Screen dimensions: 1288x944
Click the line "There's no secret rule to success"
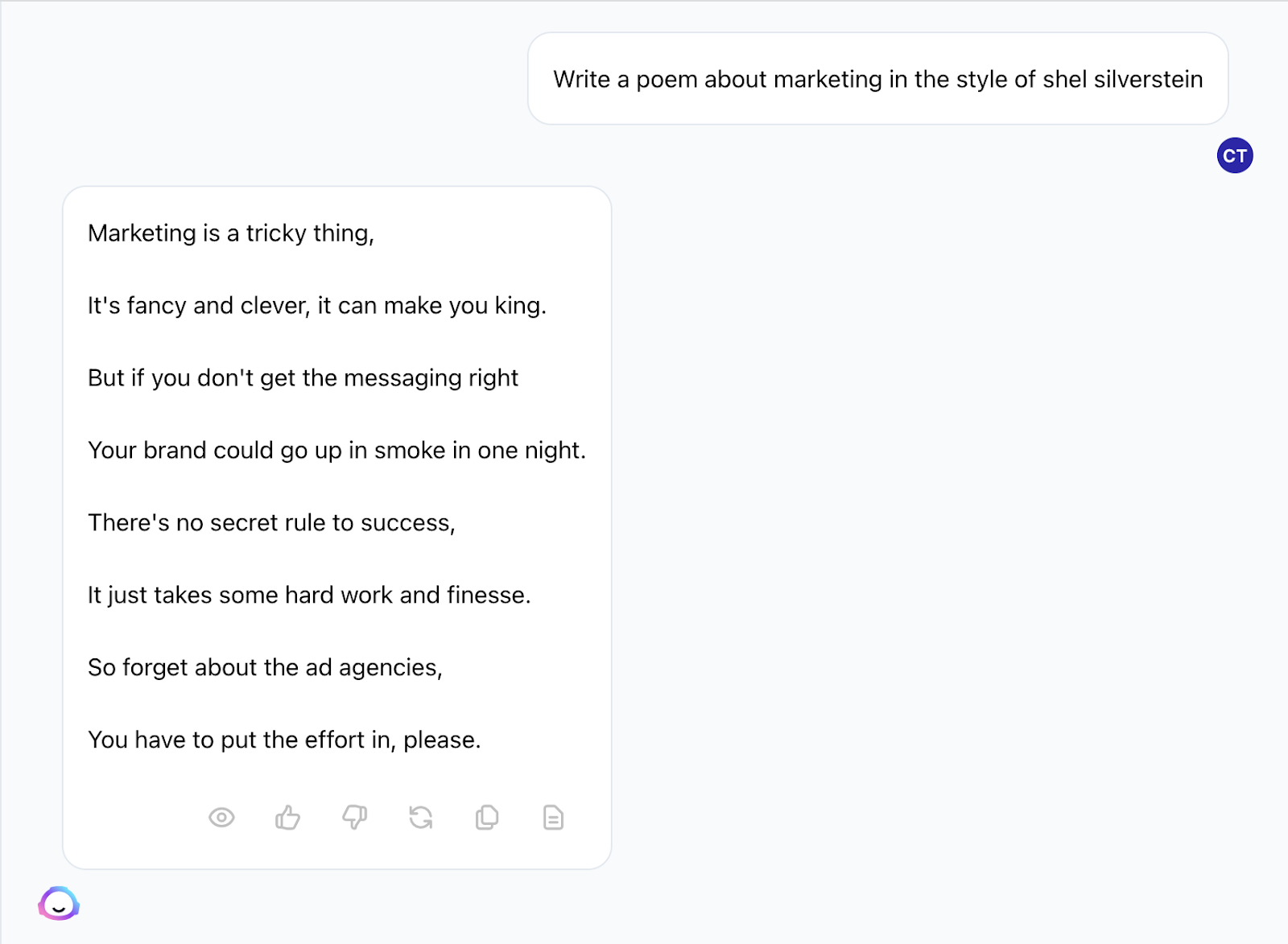click(271, 523)
